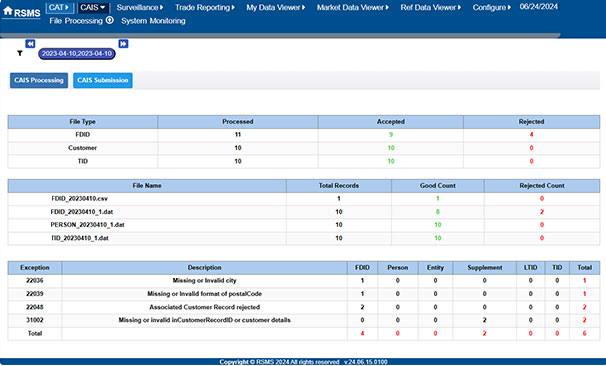The image size is (606, 366).
Task: Click 'Missing or Invalid city' description
Action: pyautogui.click(x=204, y=281)
